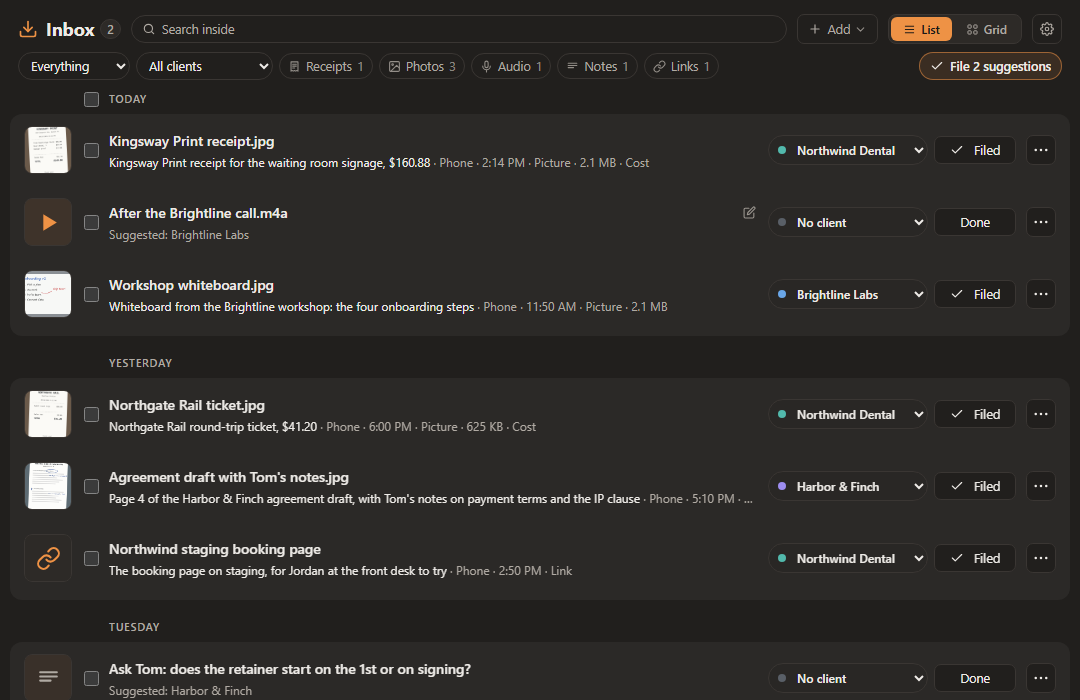Open Kingsway Print receipt thumbnail

(48, 150)
